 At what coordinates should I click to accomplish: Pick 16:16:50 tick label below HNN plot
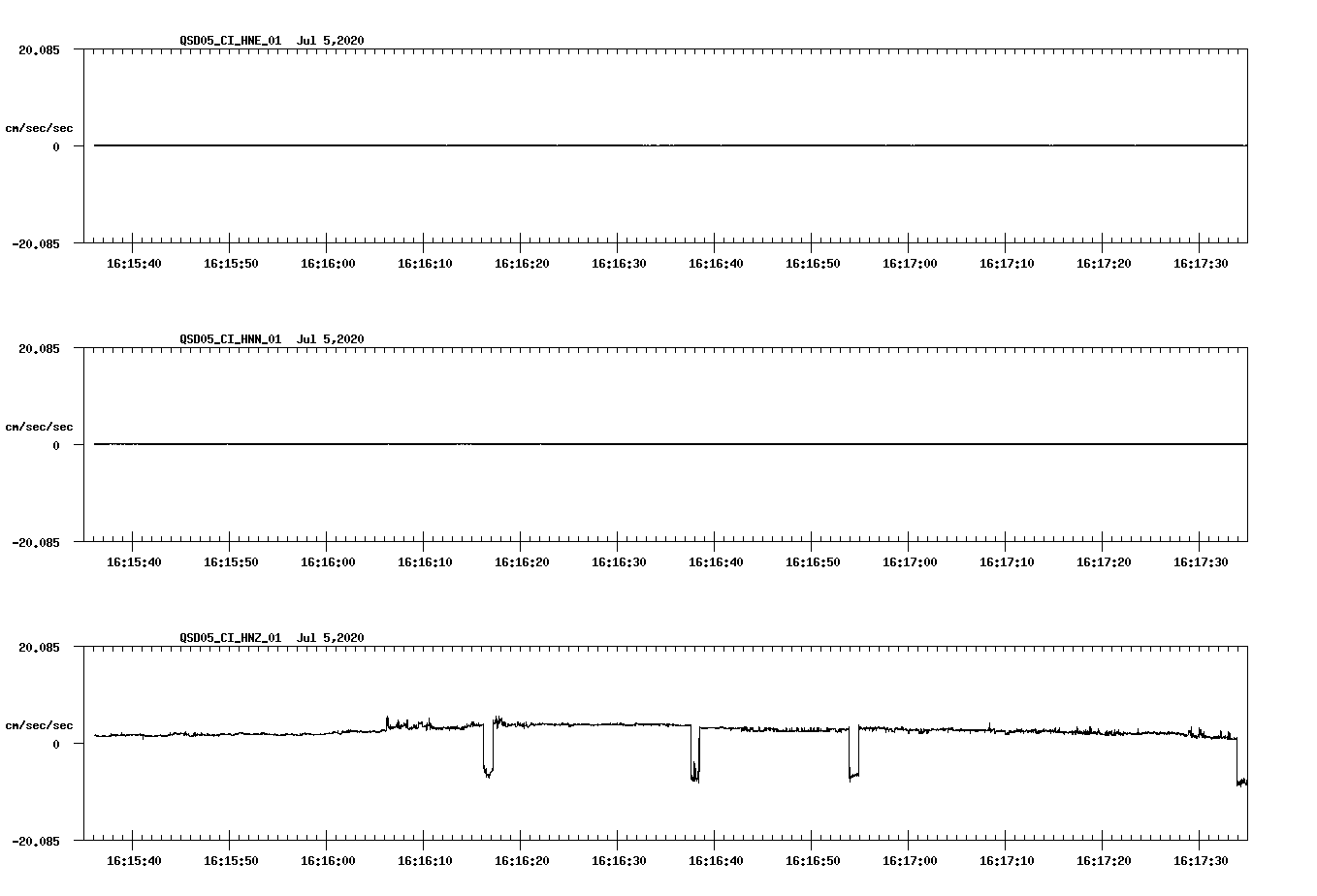pos(813,562)
